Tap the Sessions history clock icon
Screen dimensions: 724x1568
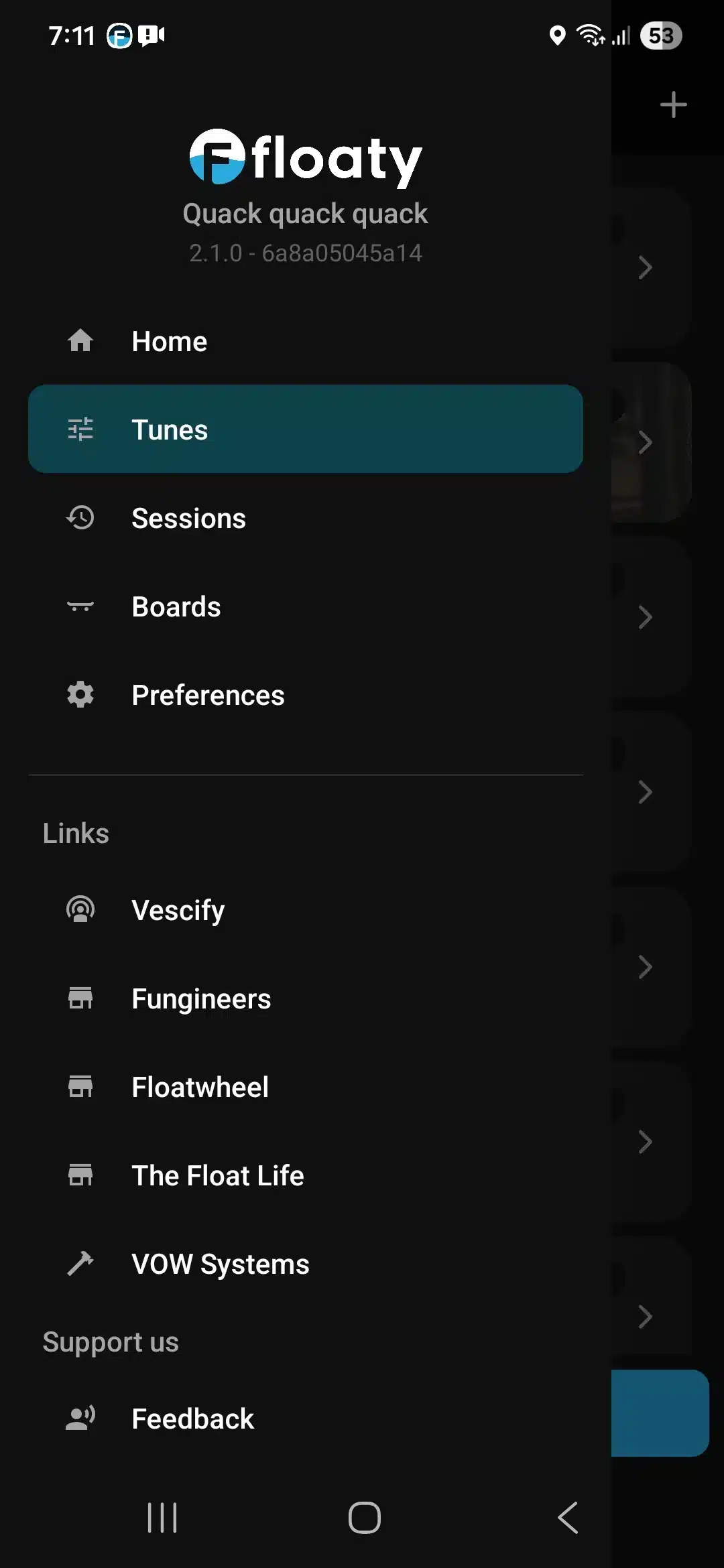click(x=80, y=518)
